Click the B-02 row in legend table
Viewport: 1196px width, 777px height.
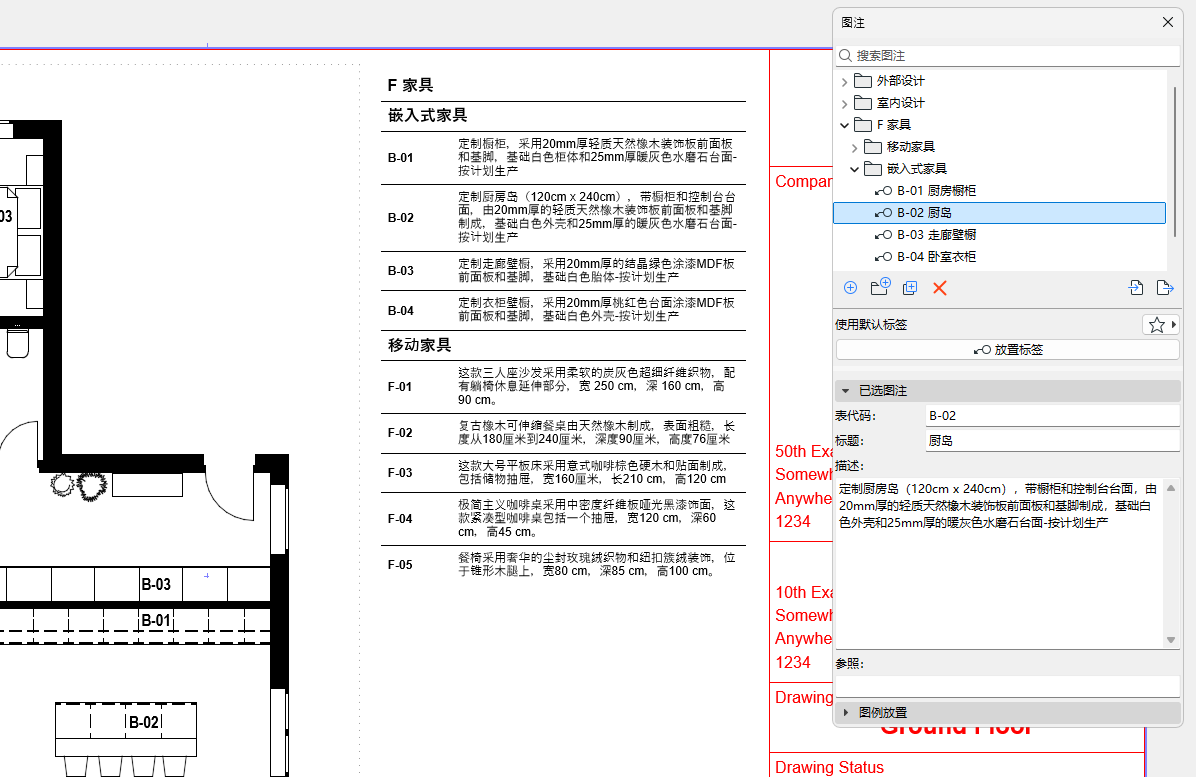pos(563,217)
